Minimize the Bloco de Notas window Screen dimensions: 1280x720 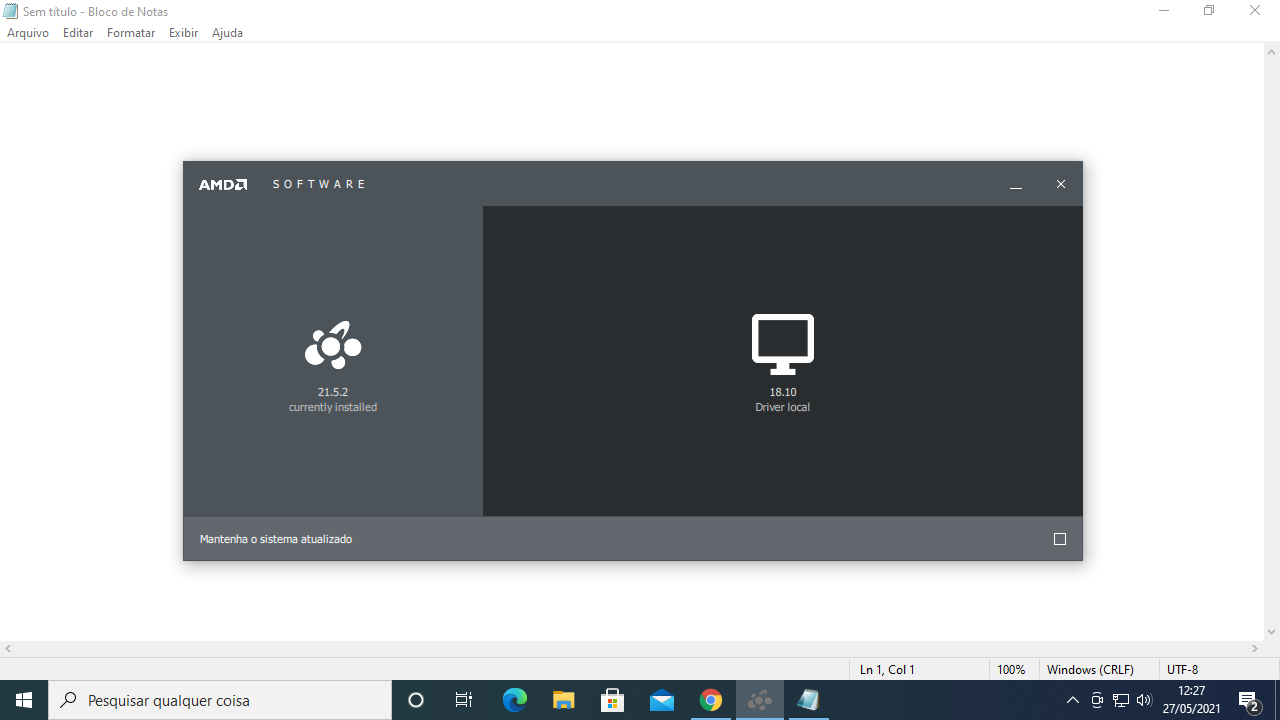click(x=1164, y=11)
